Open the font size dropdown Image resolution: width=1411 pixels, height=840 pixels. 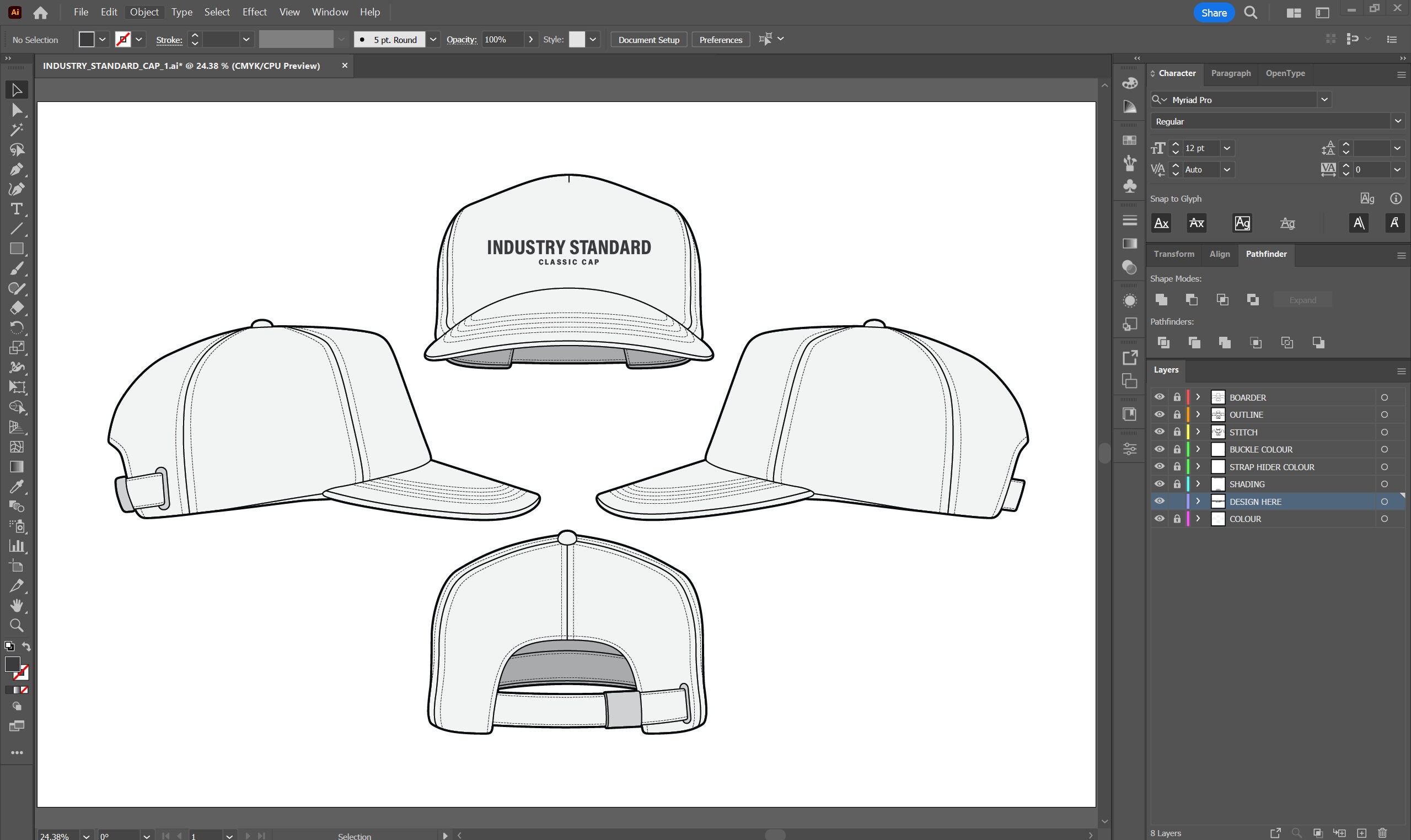tap(1227, 148)
